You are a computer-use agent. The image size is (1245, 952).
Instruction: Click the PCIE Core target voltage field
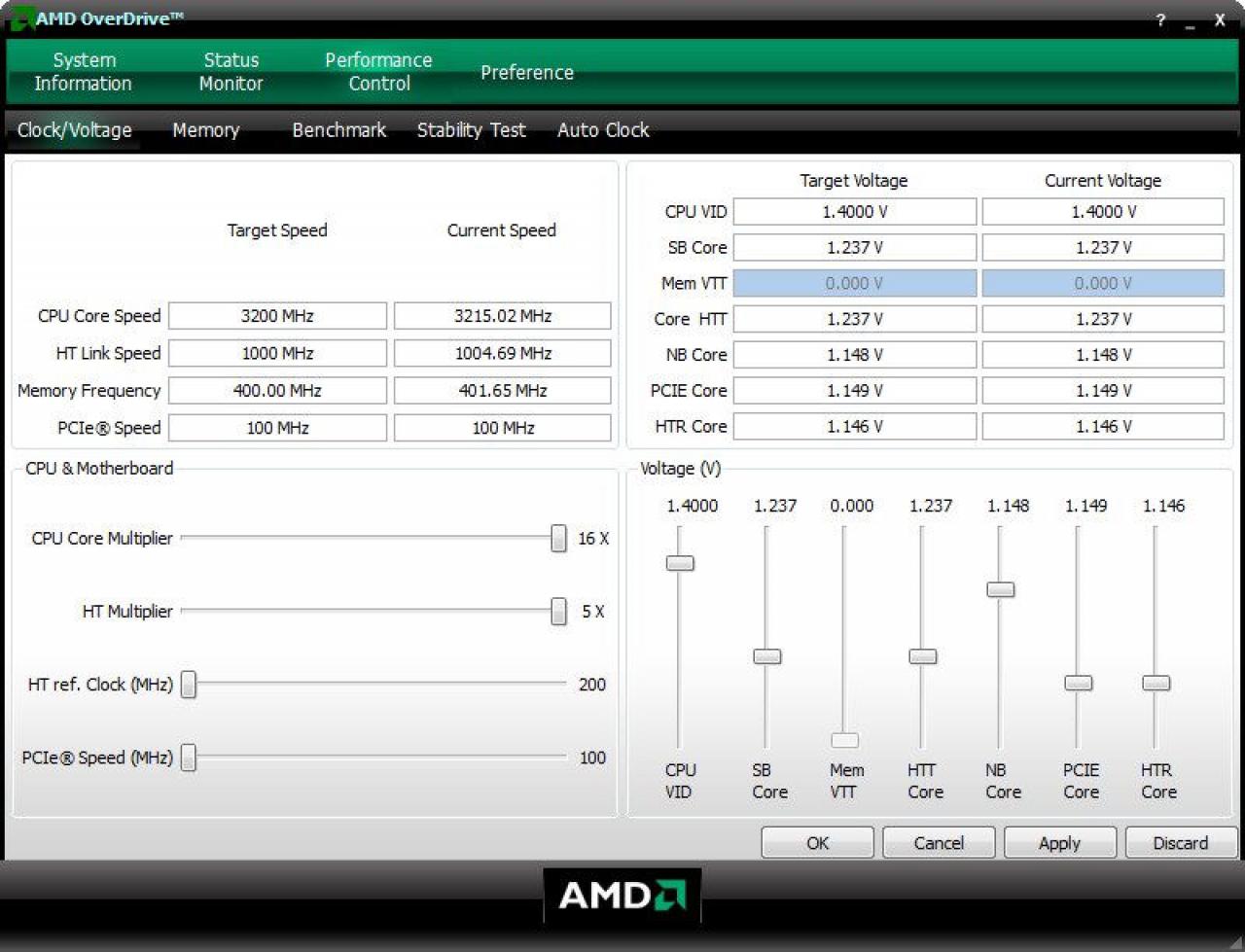pyautogui.click(x=855, y=390)
